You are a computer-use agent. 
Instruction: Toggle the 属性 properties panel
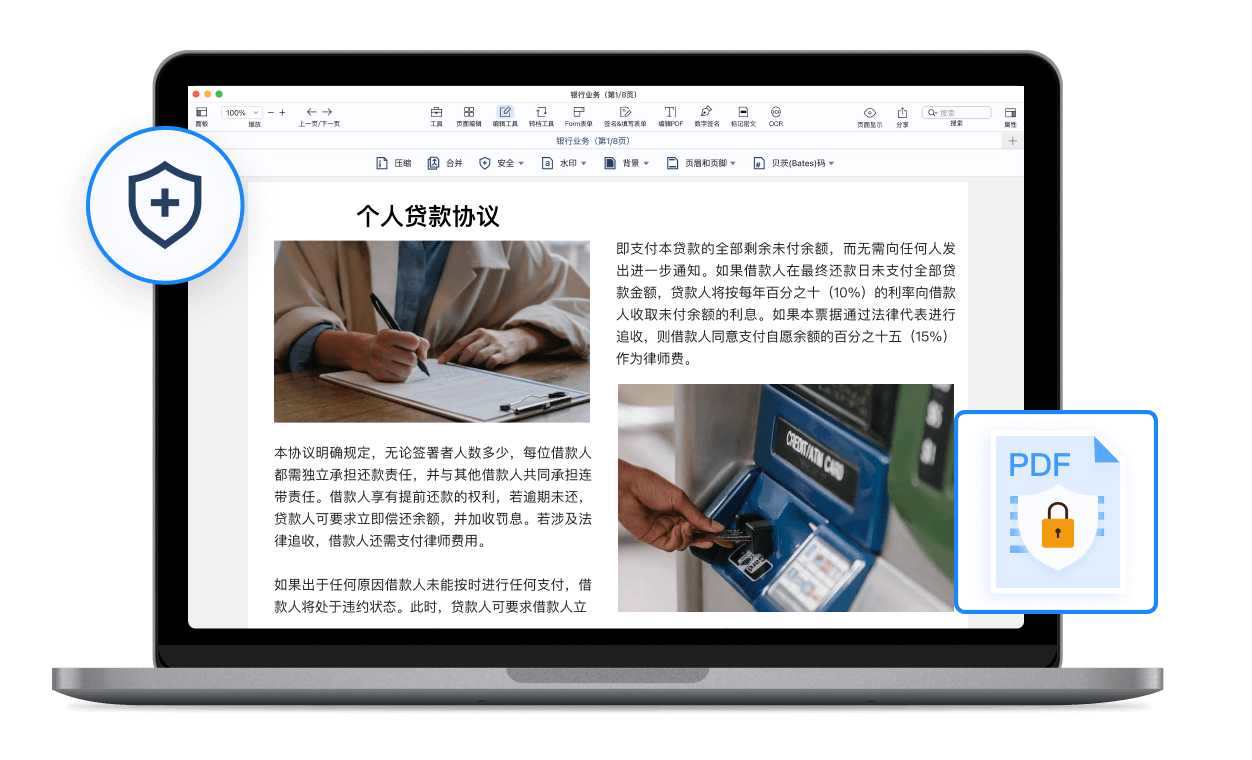(x=1010, y=113)
